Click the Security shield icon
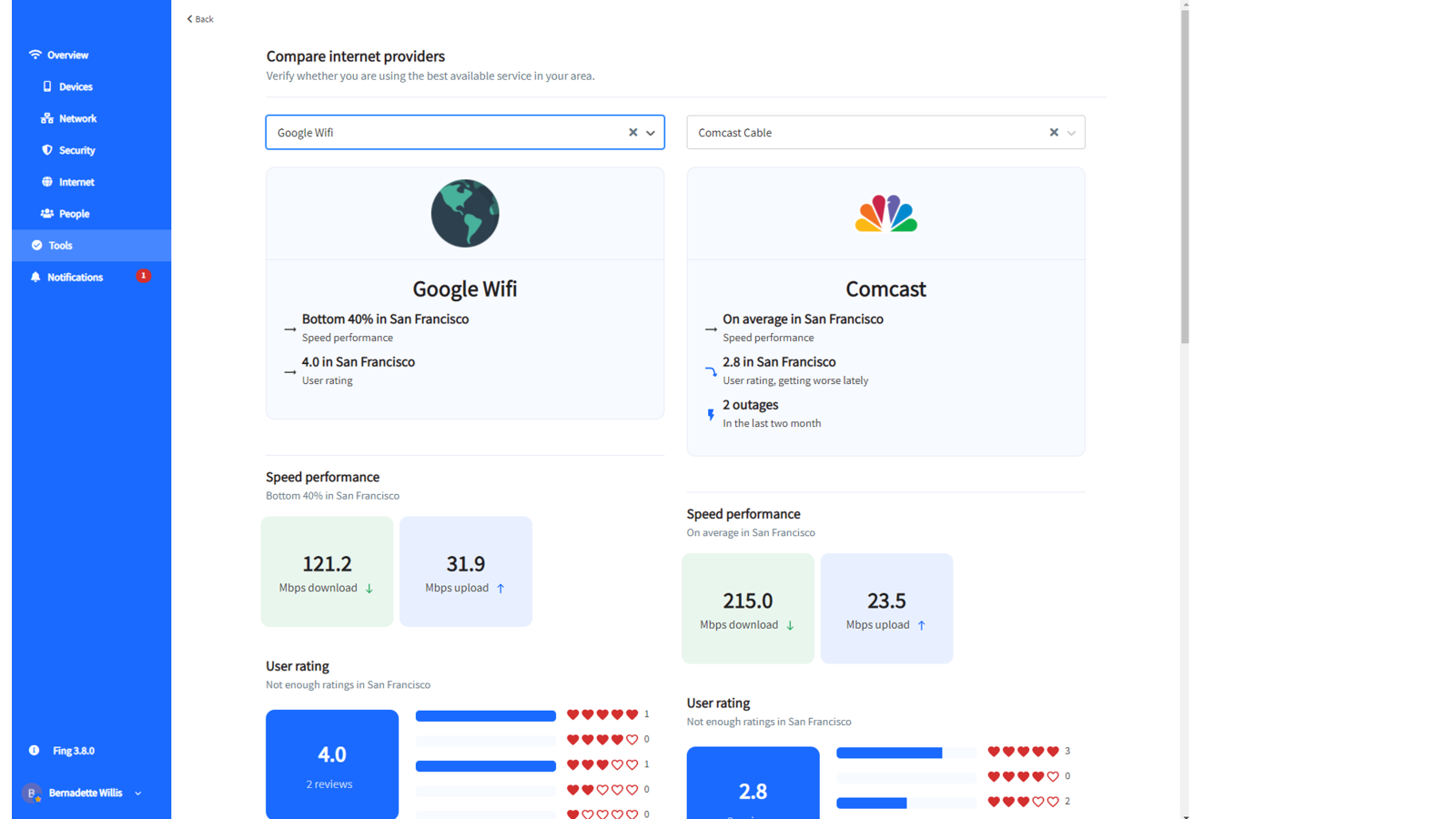 coord(47,150)
